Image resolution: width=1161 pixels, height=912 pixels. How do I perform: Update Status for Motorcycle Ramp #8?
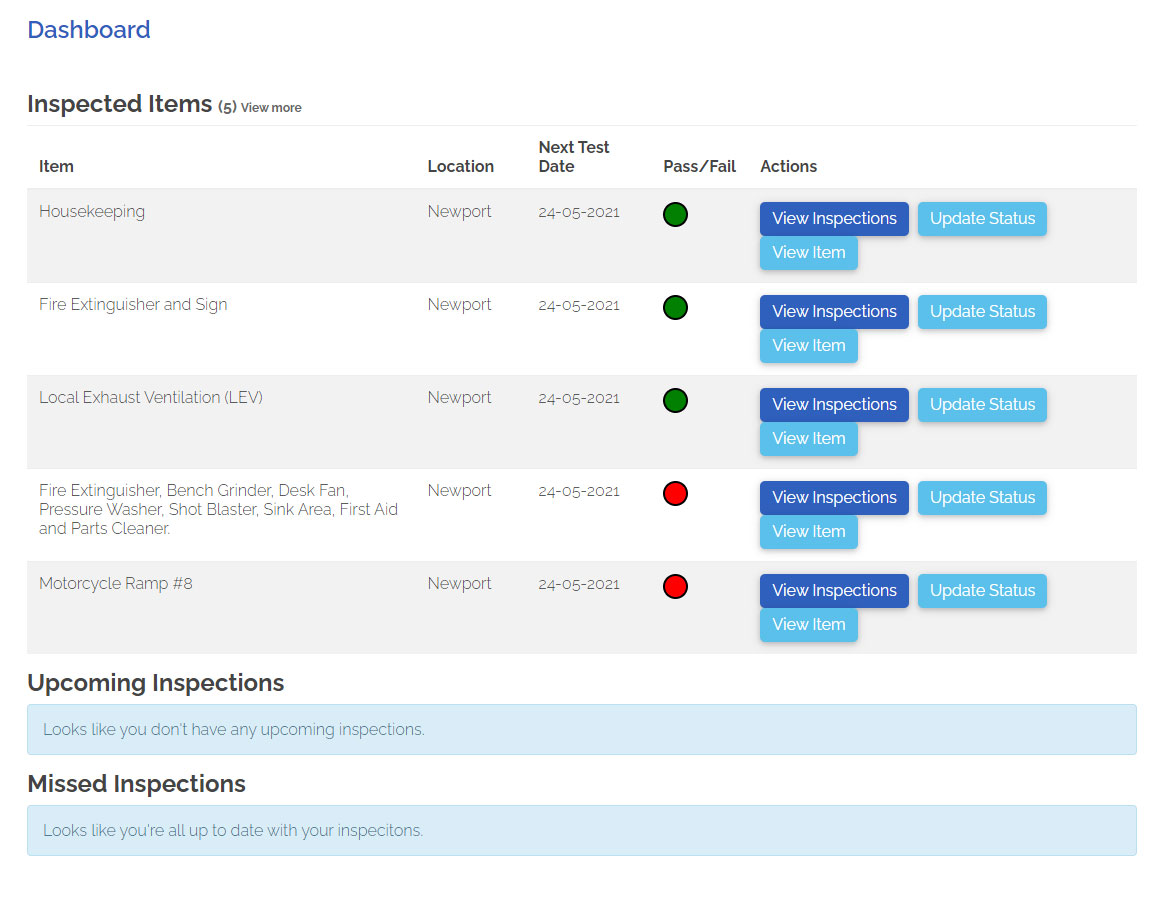click(982, 591)
